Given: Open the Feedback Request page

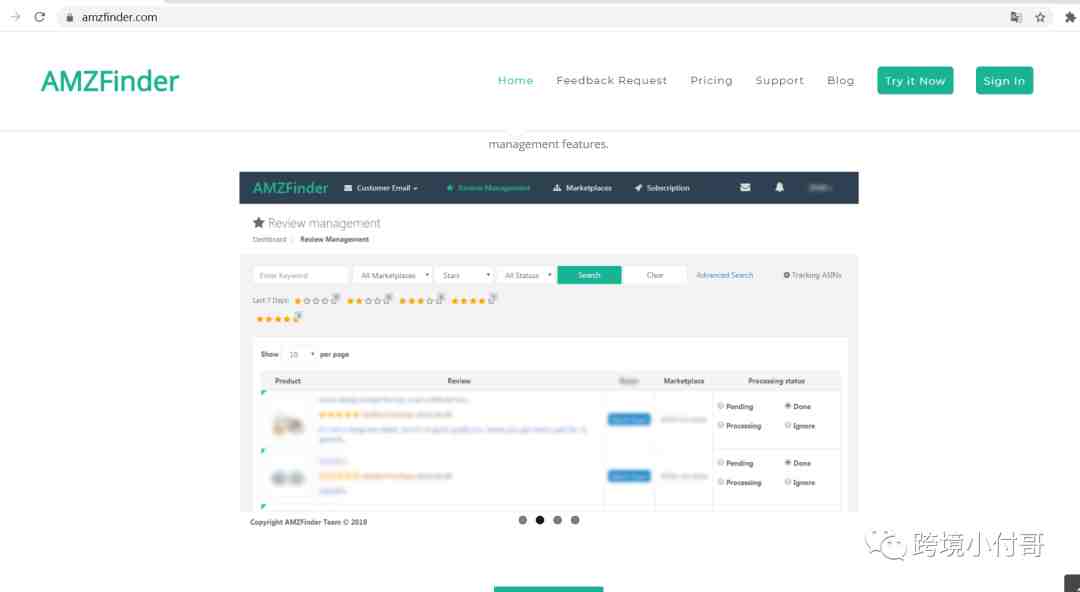Looking at the screenshot, I should tap(612, 81).
